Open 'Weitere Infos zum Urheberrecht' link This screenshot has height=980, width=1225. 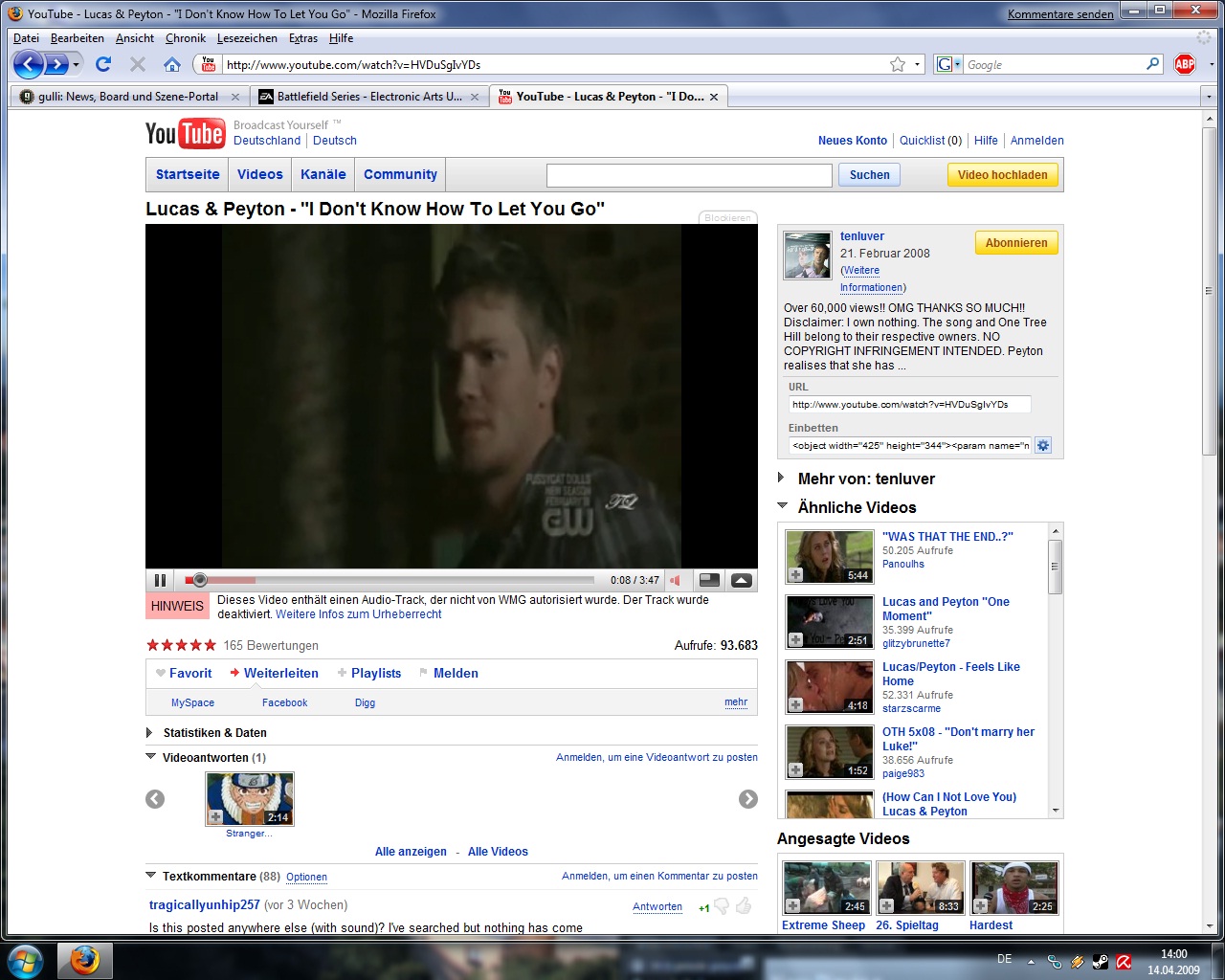(x=359, y=614)
